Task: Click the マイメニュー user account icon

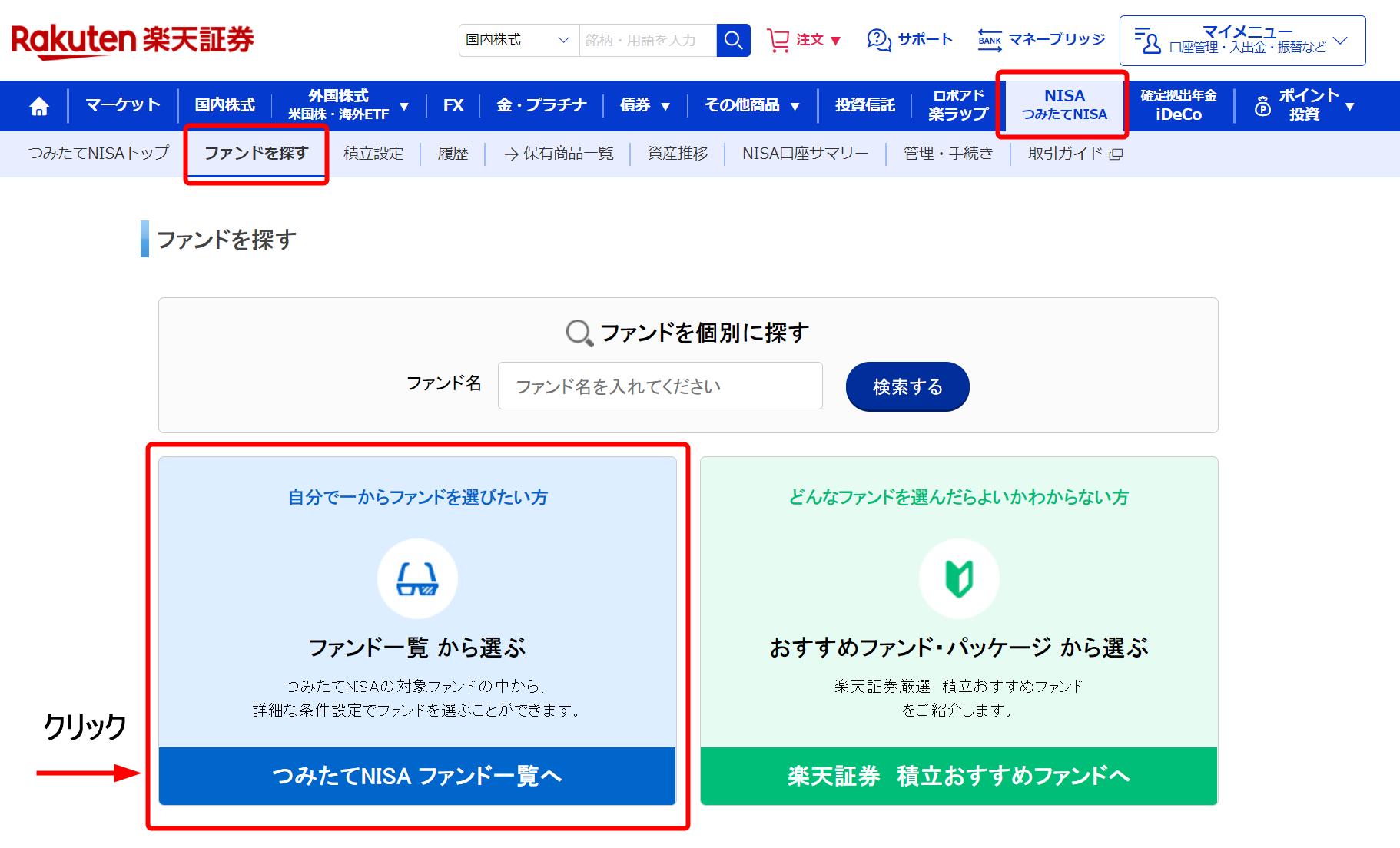Action: click(1147, 40)
